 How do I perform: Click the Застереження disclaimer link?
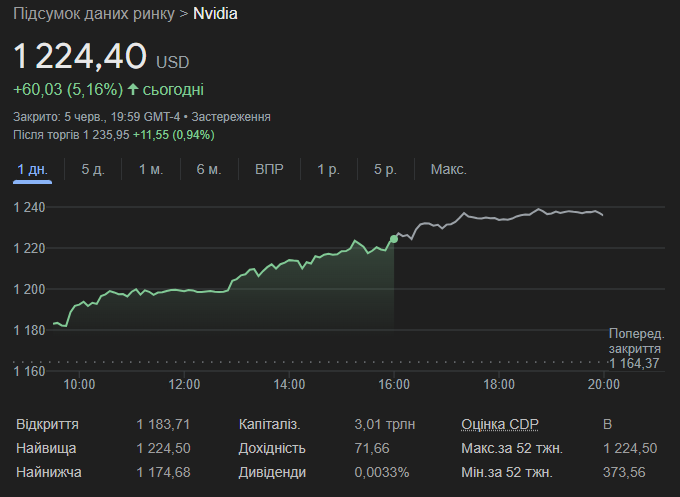click(231, 117)
